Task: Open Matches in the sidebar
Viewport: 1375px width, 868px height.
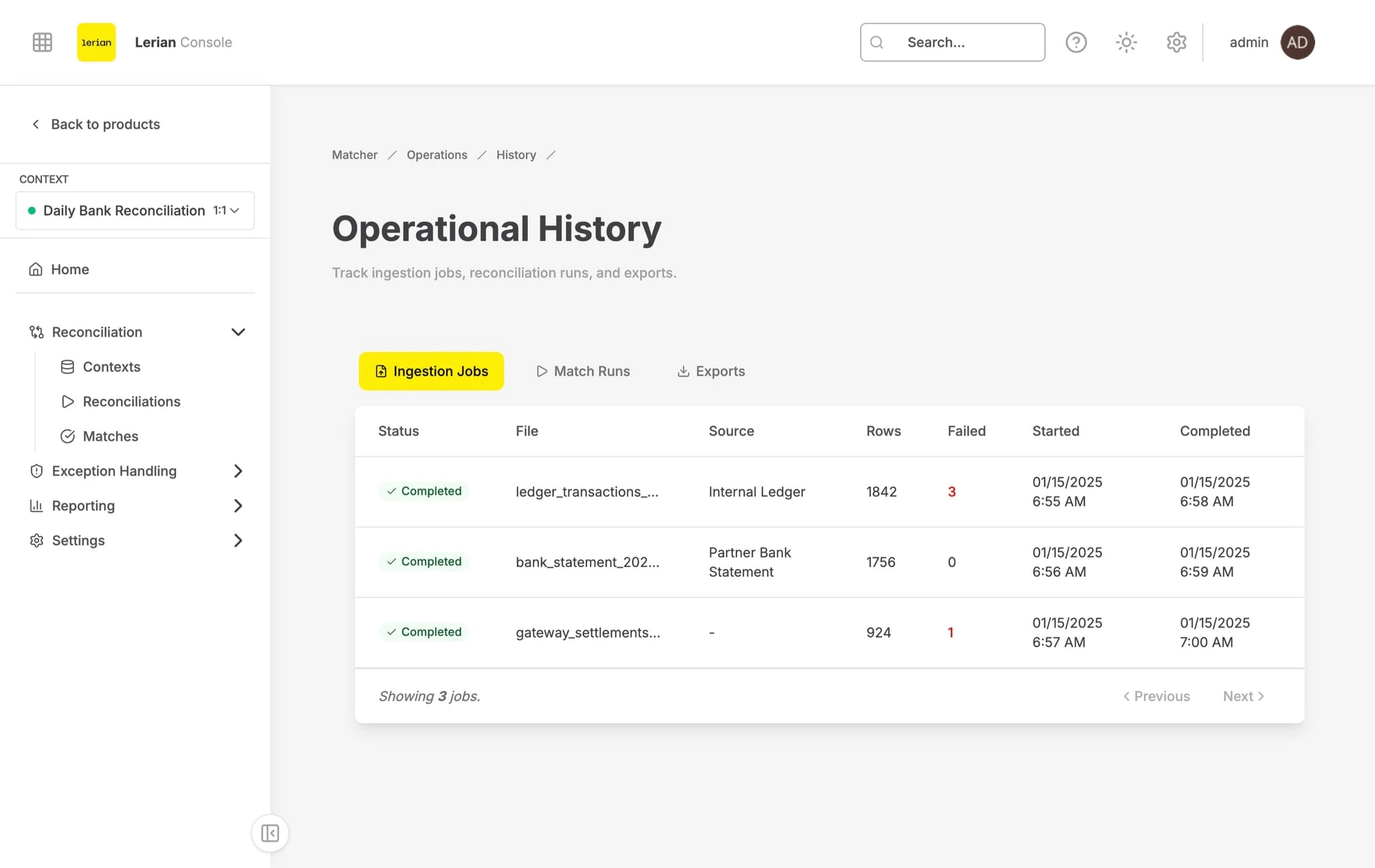Action: (x=110, y=436)
